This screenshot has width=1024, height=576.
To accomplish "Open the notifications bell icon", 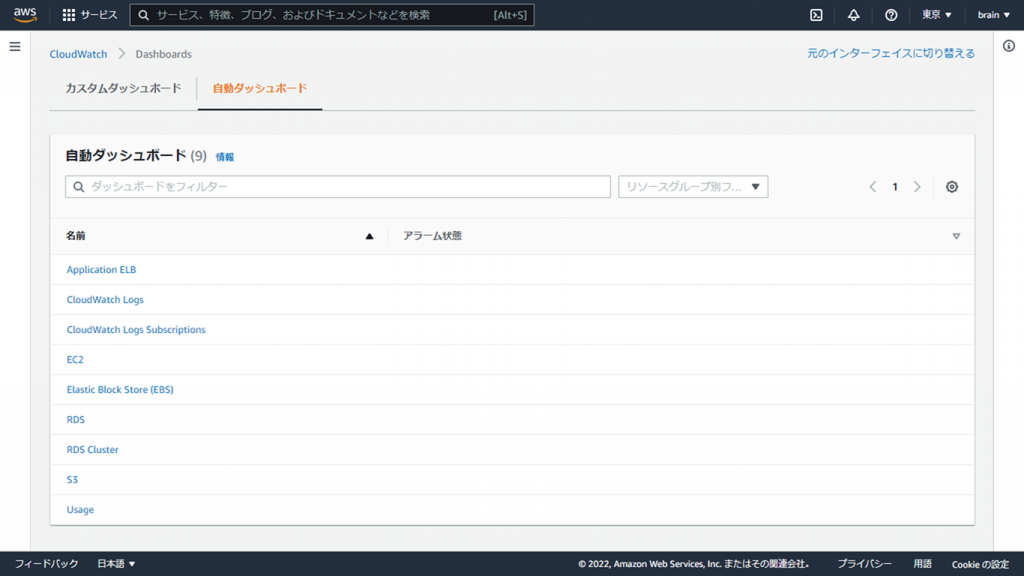I will (x=854, y=15).
